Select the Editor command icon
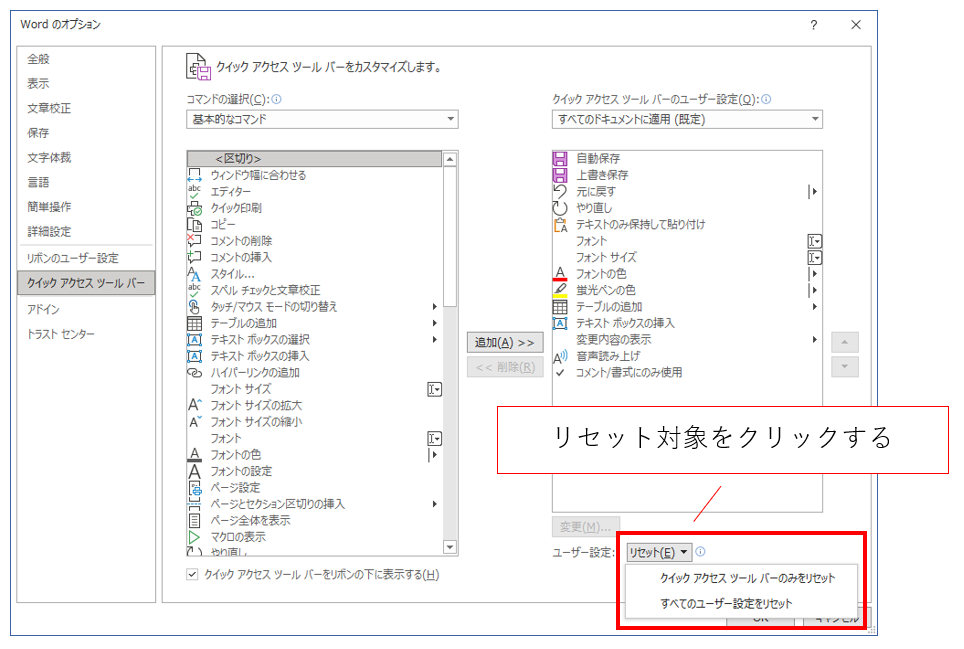 (x=195, y=191)
